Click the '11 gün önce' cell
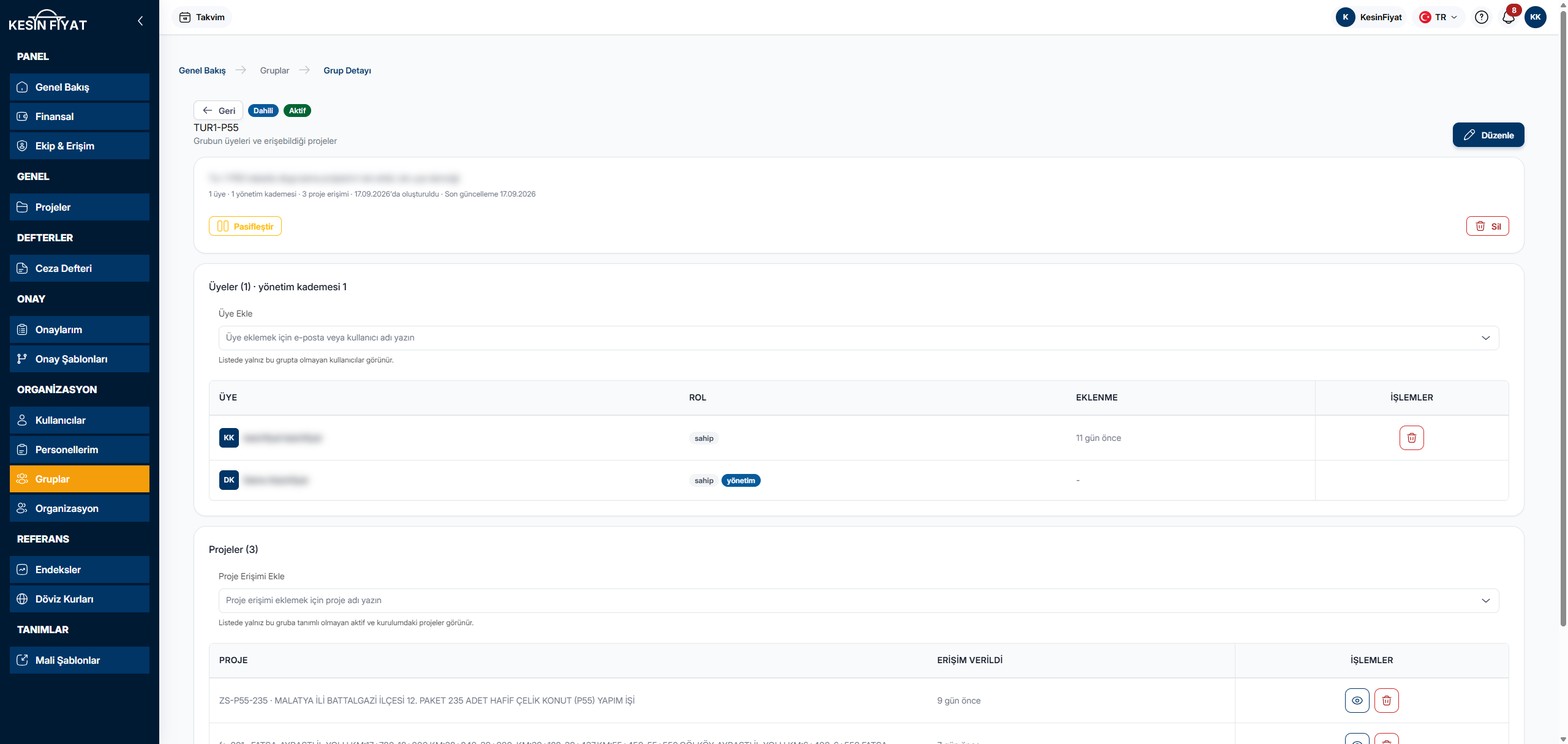Screen dimensions: 1568x744 click(1098, 438)
